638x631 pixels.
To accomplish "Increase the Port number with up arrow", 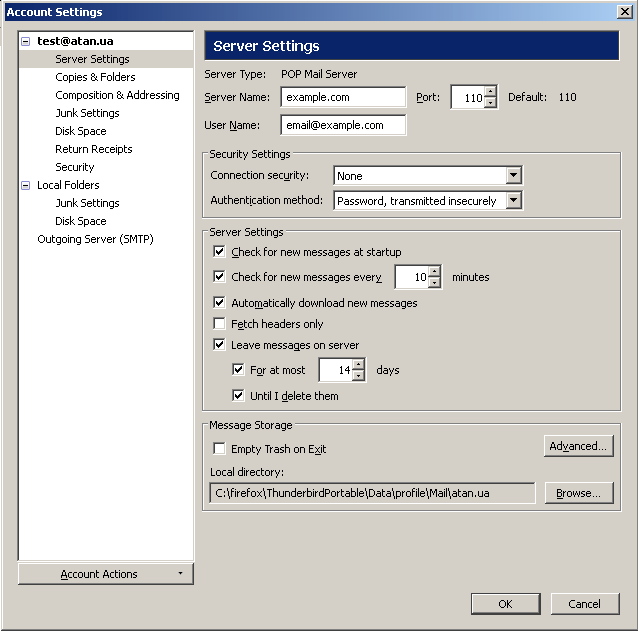I will (x=490, y=92).
